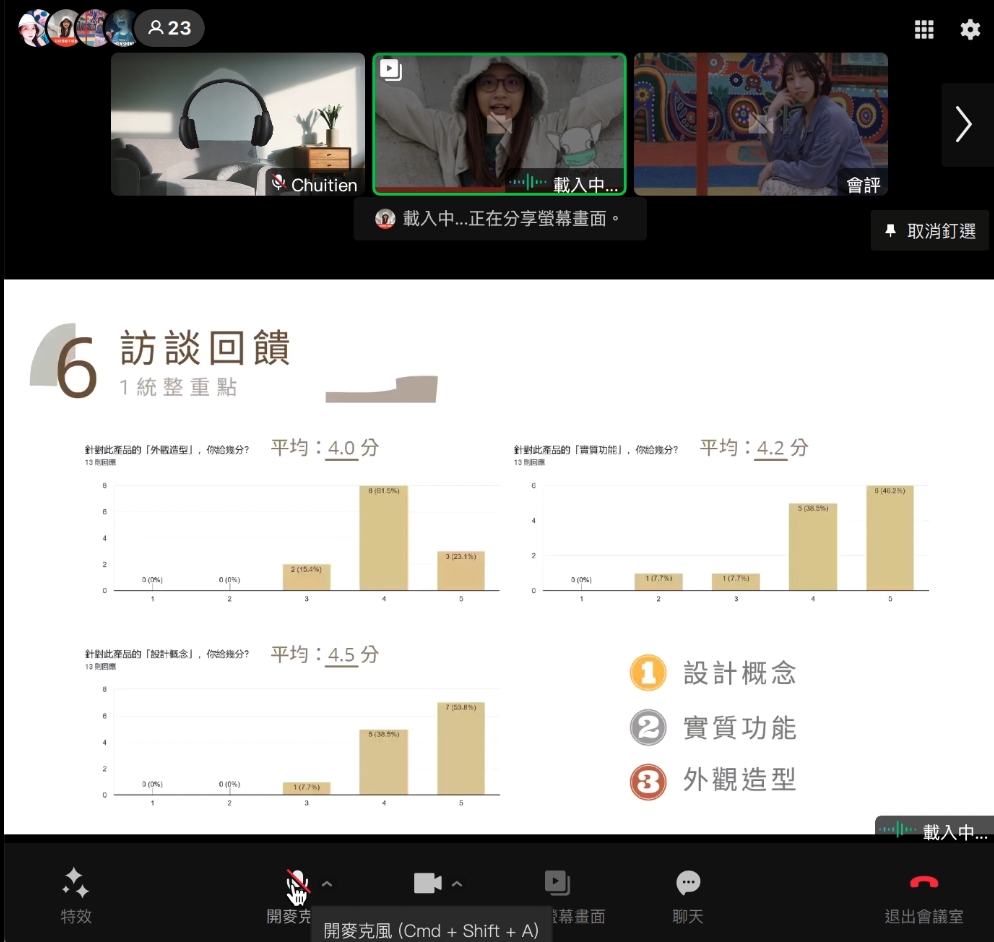This screenshot has width=994, height=942.
Task: Click the 正在分享螢幕畫面 notification banner
Action: pyautogui.click(x=499, y=218)
